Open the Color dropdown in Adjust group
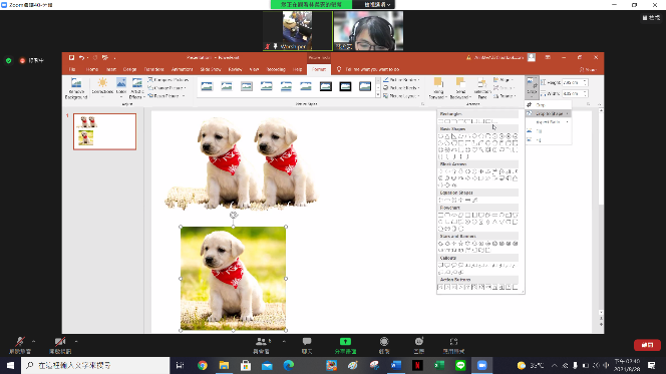Viewport: 666px width, 374px height. tap(121, 87)
